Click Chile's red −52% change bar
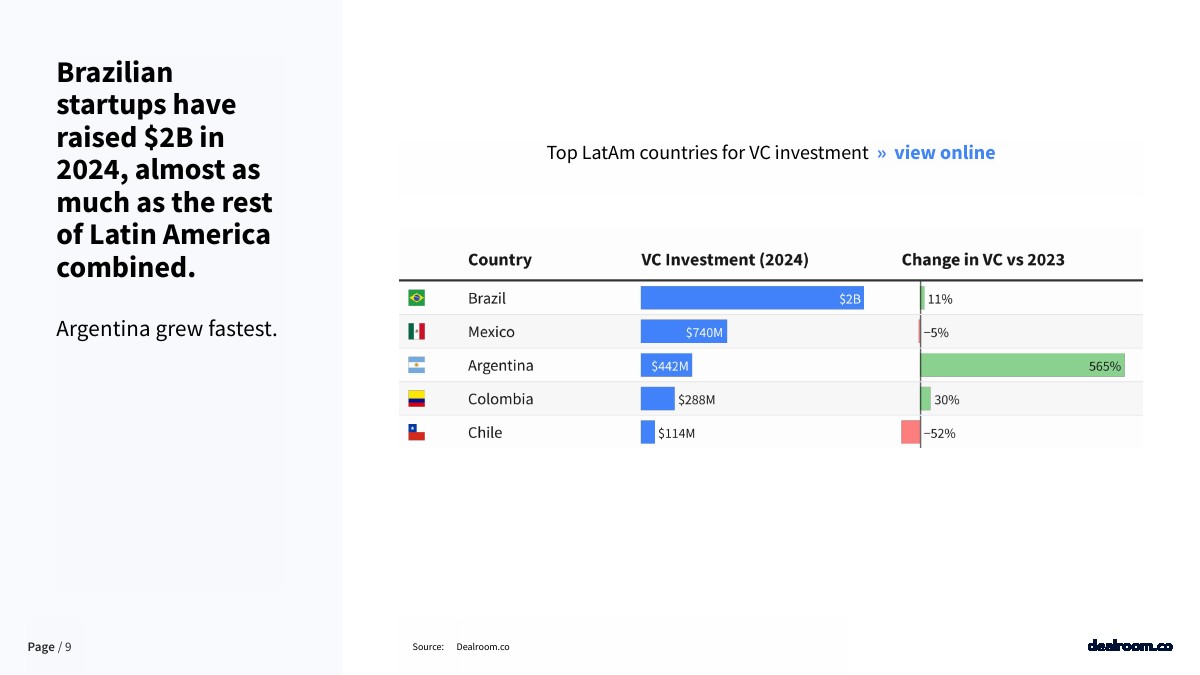 pyautogui.click(x=910, y=432)
